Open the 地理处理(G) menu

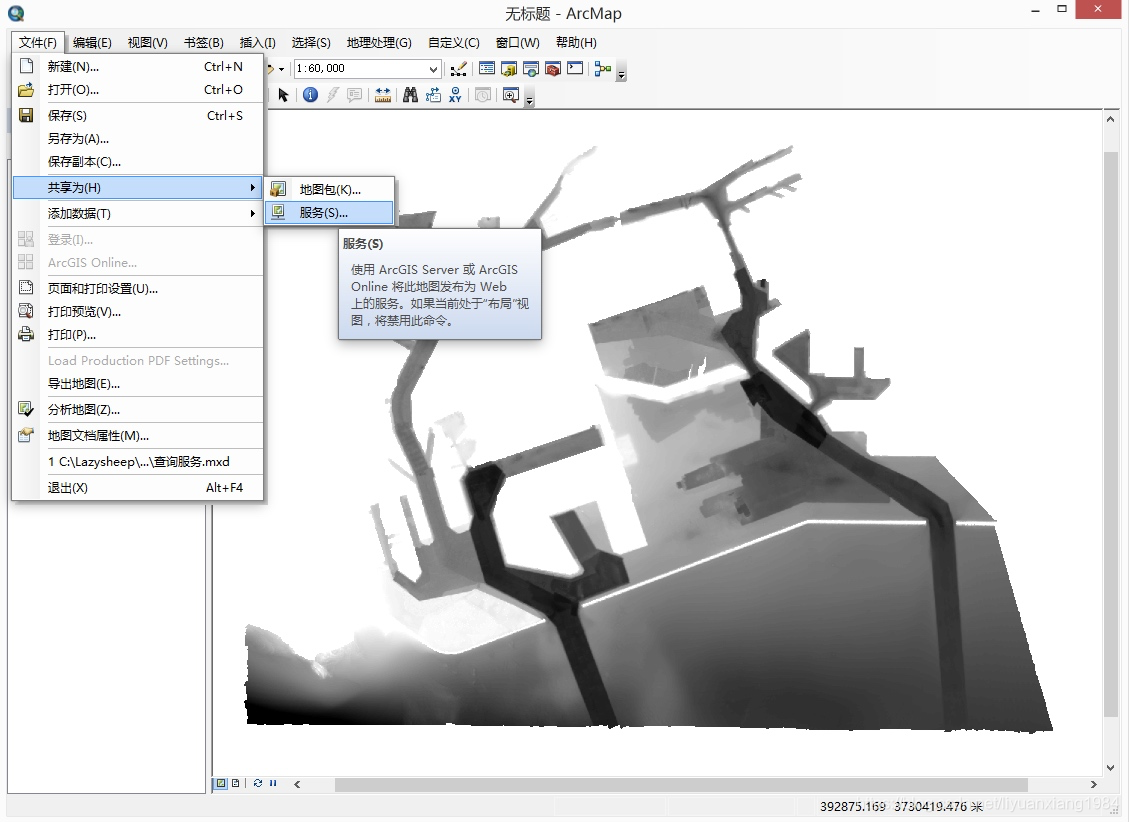click(379, 42)
